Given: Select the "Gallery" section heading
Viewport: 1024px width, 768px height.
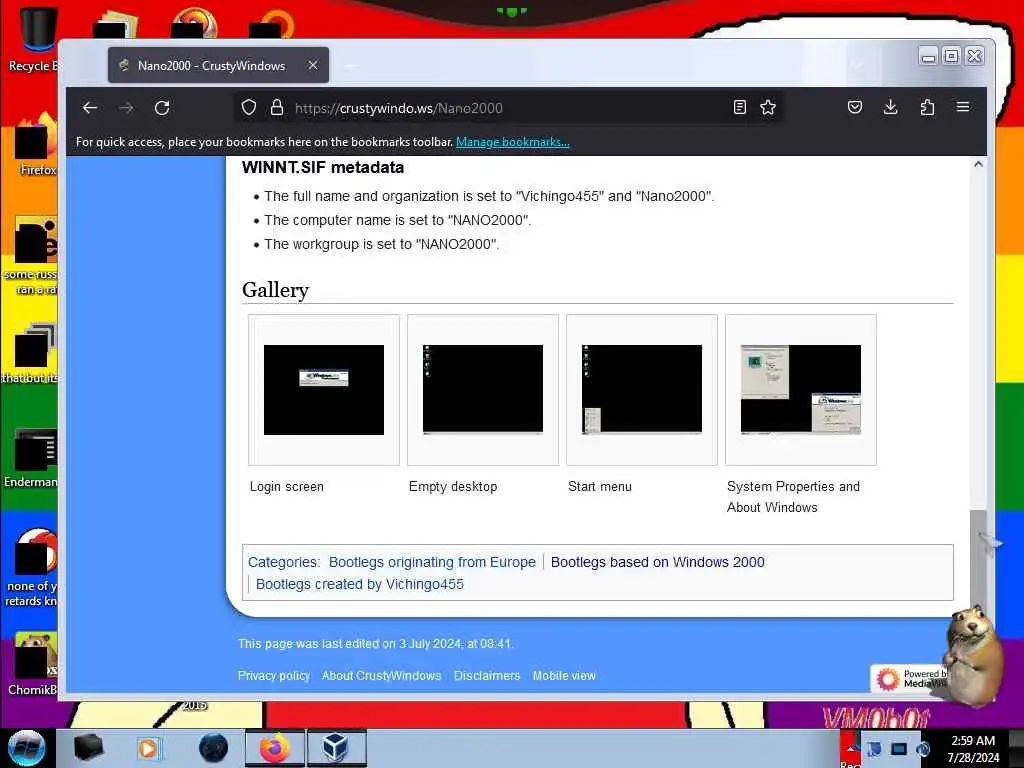Looking at the screenshot, I should tap(275, 289).
